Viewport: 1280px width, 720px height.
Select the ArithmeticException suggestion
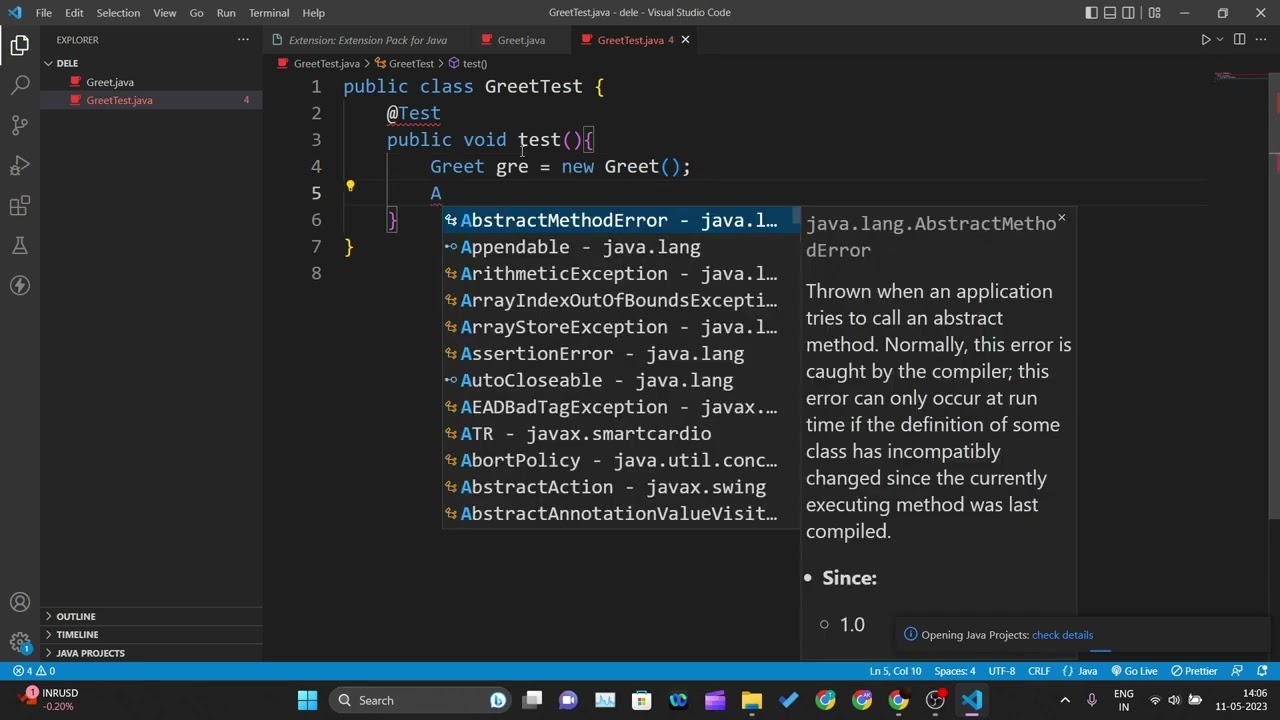pos(621,274)
